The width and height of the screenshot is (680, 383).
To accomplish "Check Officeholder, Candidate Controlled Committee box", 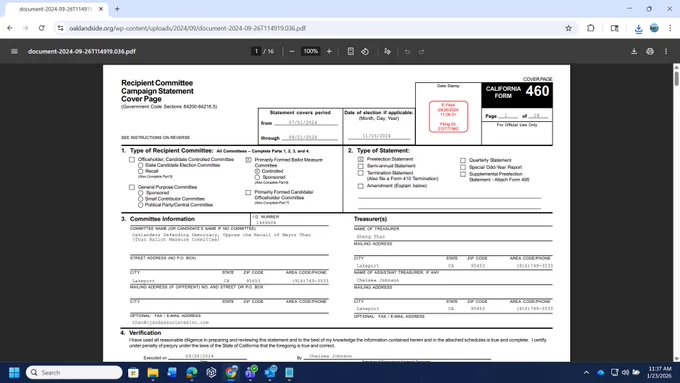I will [x=132, y=160].
